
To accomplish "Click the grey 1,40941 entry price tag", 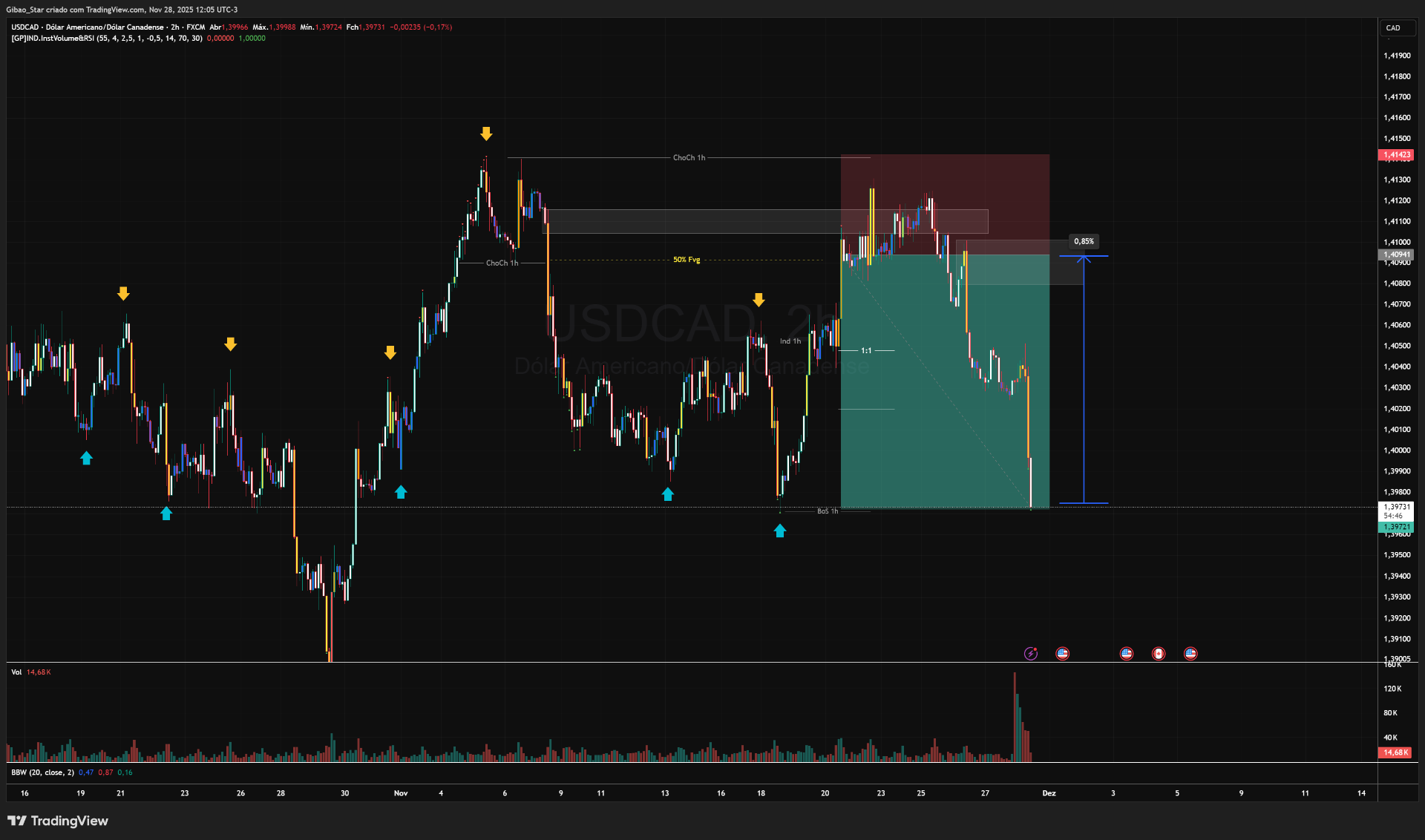I will coord(1396,255).
